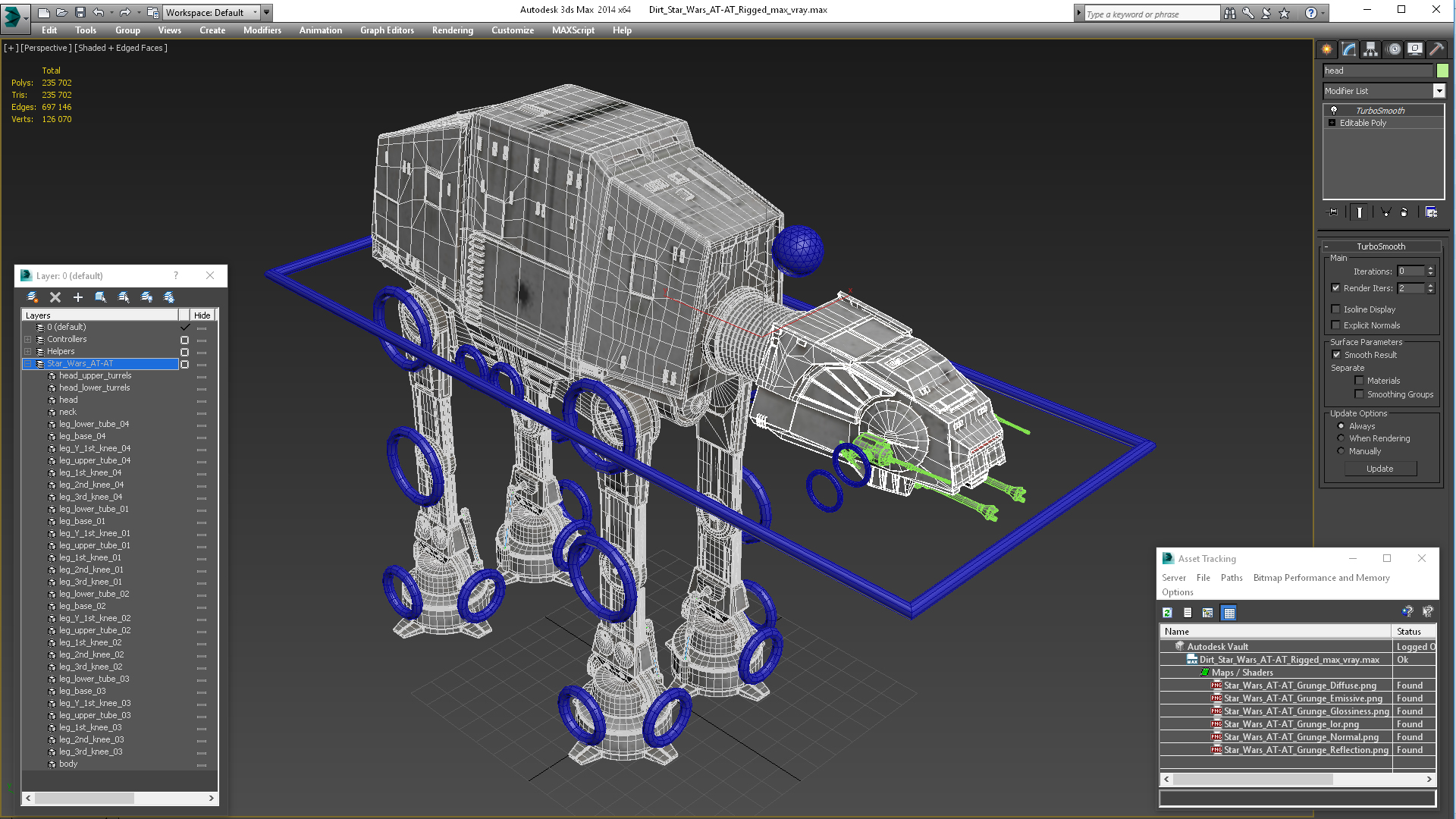Select Manually update option
The width and height of the screenshot is (1456, 819).
(1341, 451)
